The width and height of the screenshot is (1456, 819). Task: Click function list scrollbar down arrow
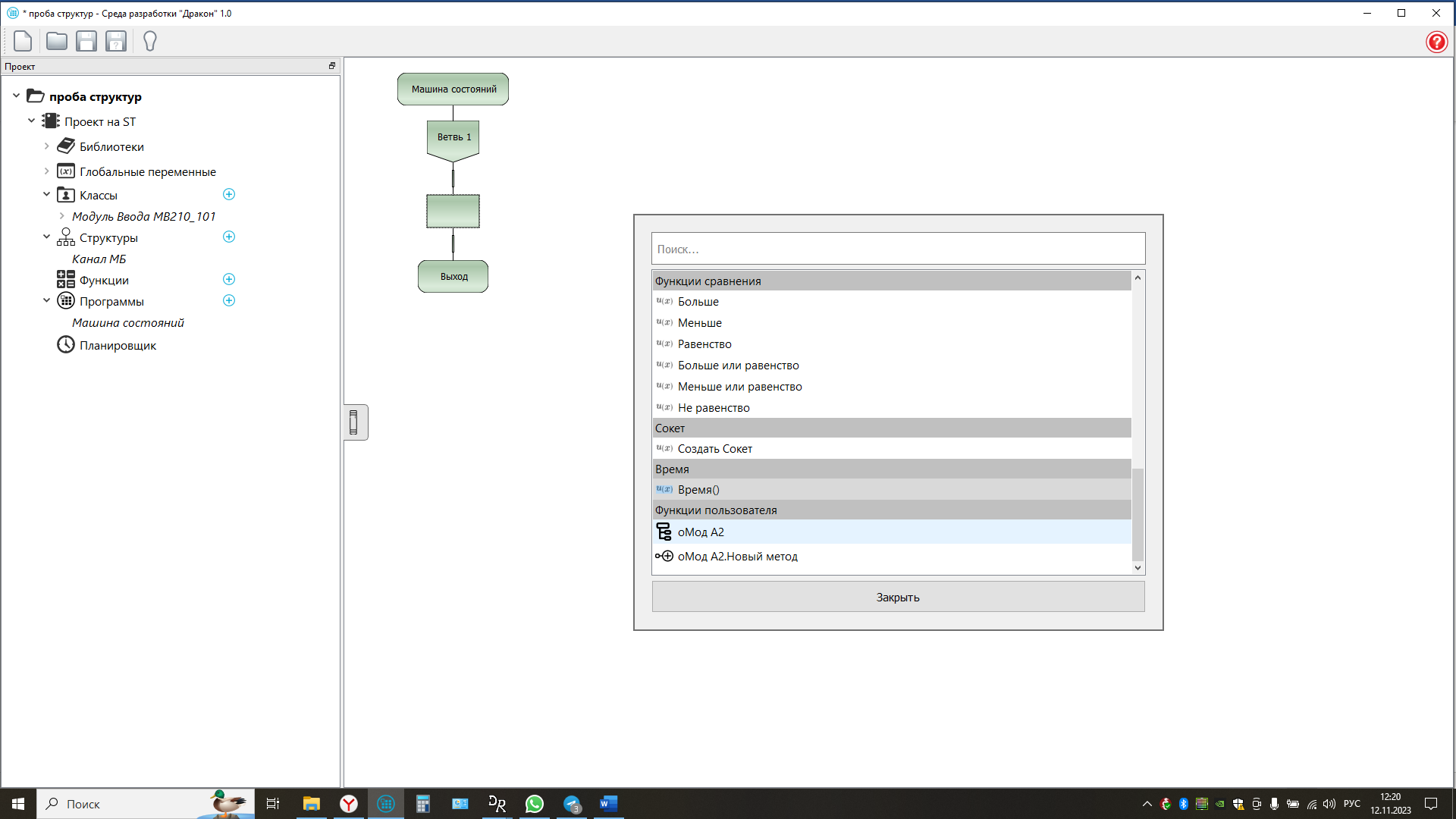1137,567
